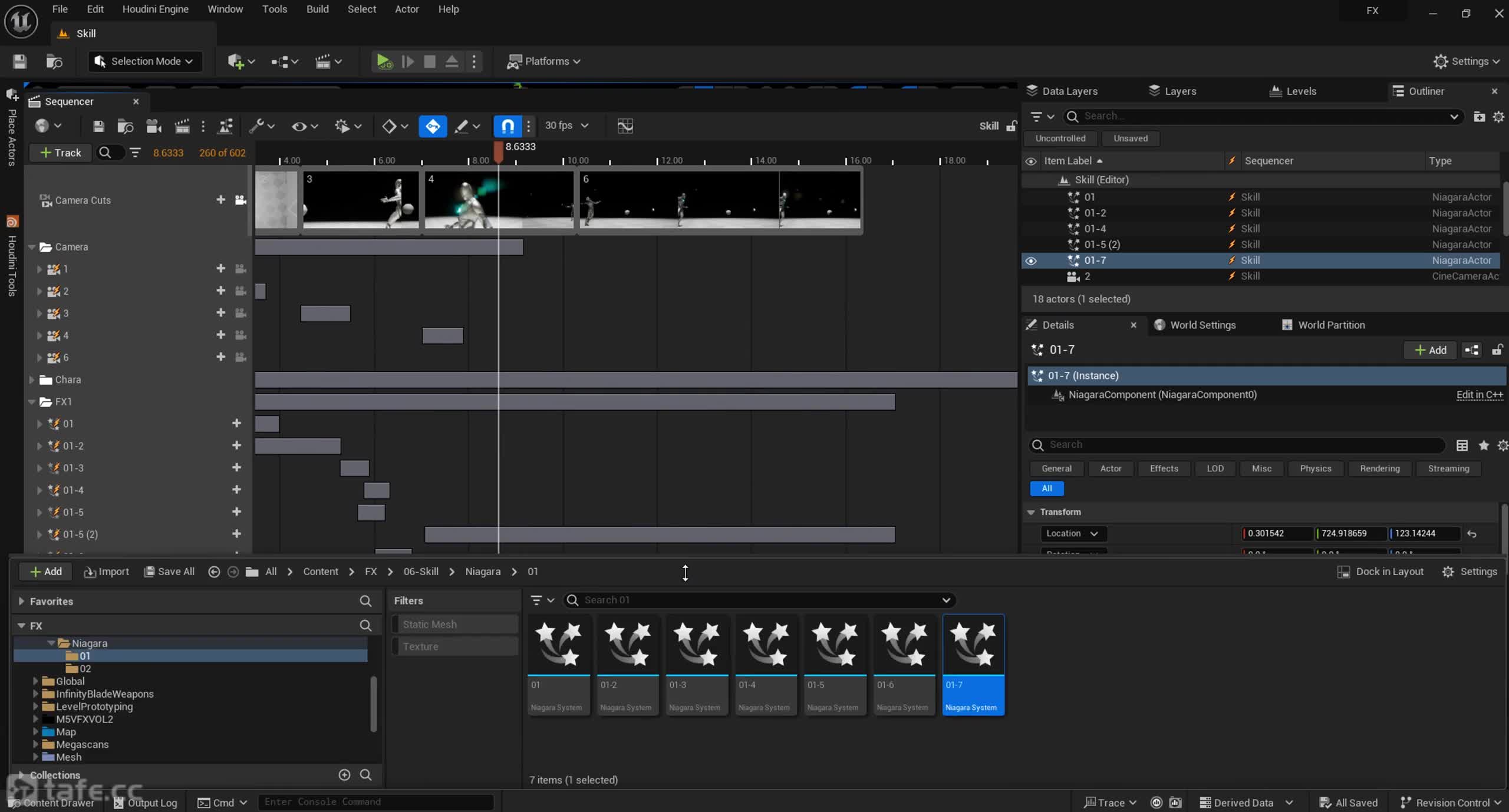This screenshot has height=812, width=1509.
Task: Click the Sequencer playhead marker at 8.6333
Action: coord(498,151)
